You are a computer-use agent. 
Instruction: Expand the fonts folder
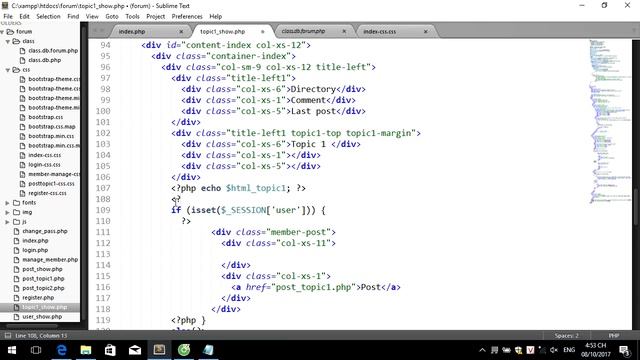[8, 203]
